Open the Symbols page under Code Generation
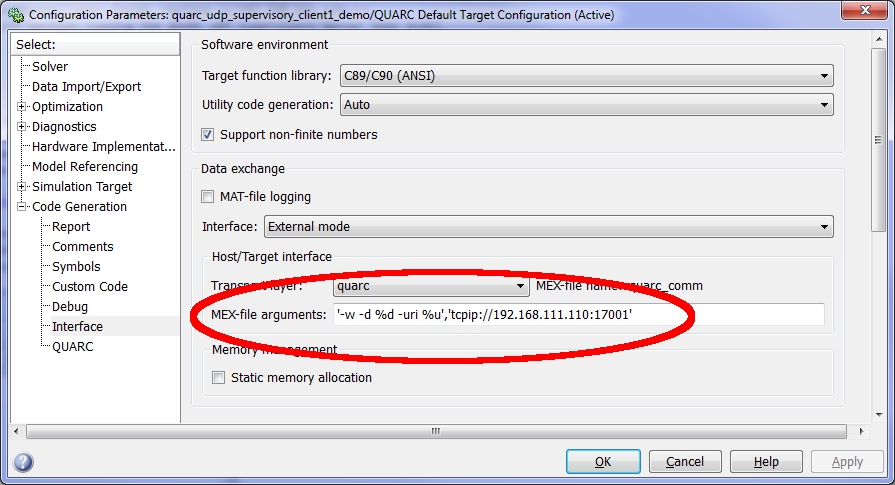The height and width of the screenshot is (485, 895). [76, 266]
